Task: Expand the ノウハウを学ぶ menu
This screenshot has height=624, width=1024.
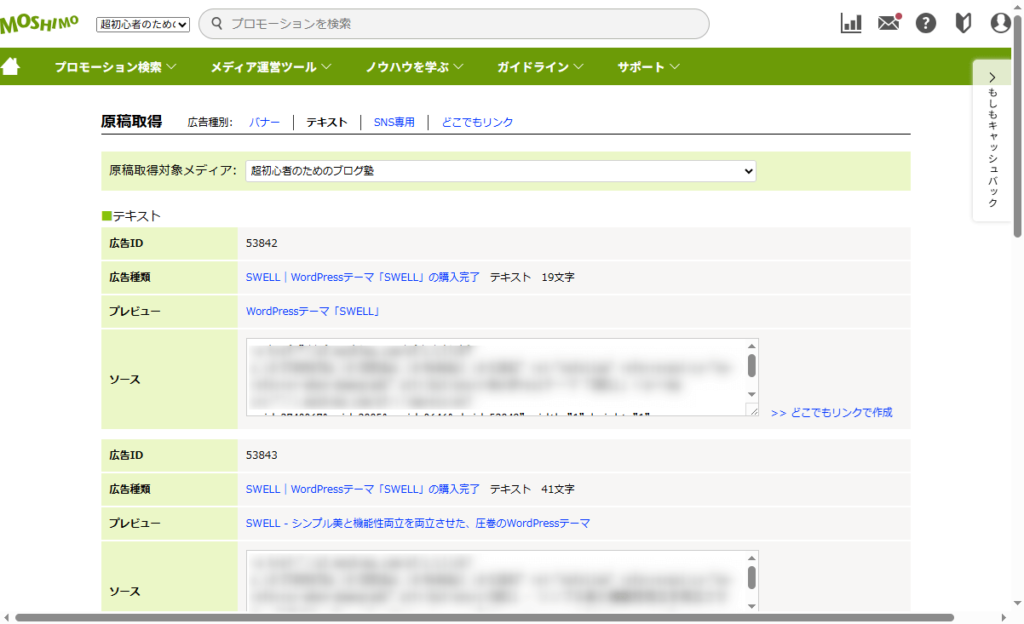Action: 414,67
